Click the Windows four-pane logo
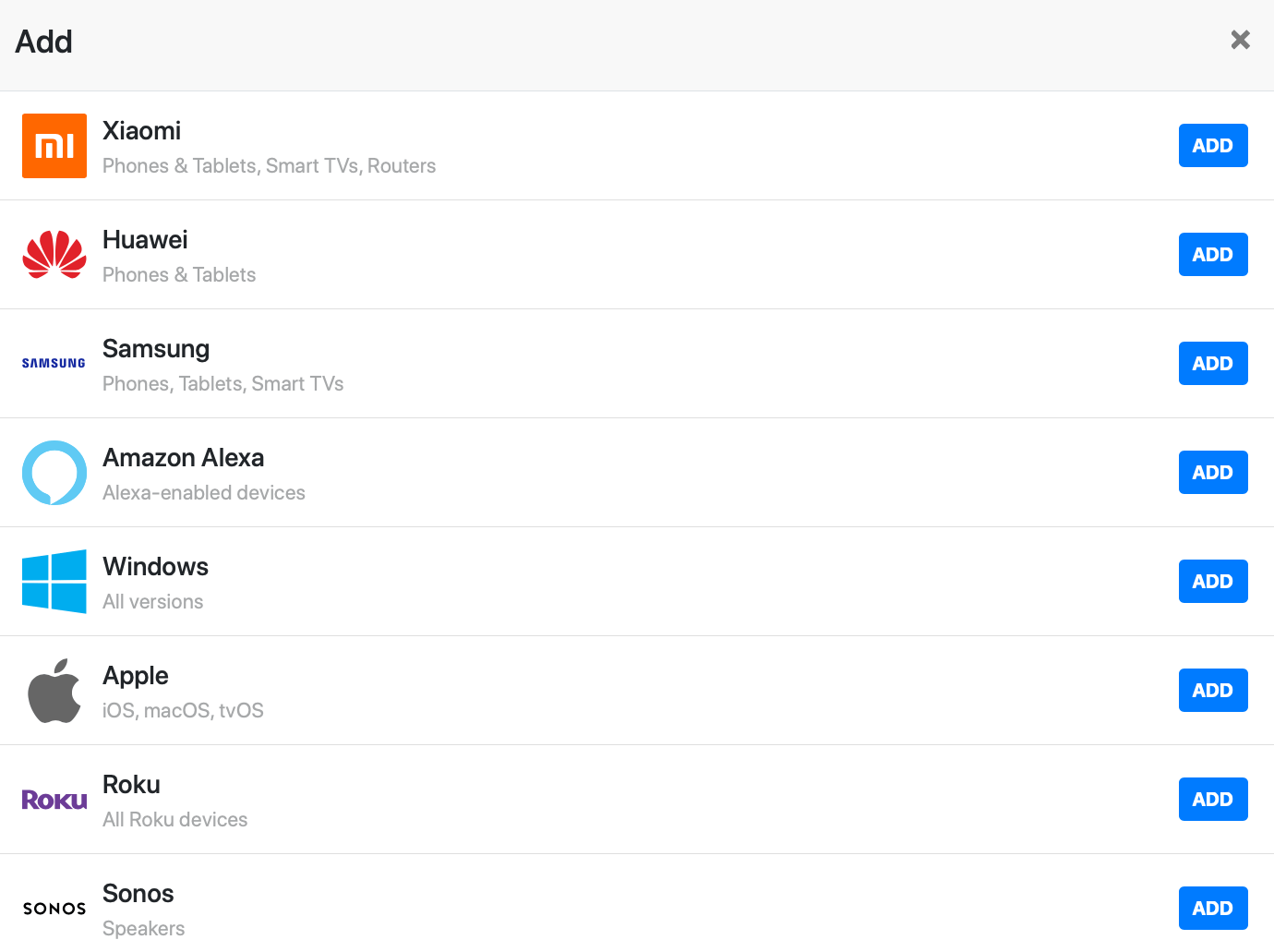 [x=54, y=582]
